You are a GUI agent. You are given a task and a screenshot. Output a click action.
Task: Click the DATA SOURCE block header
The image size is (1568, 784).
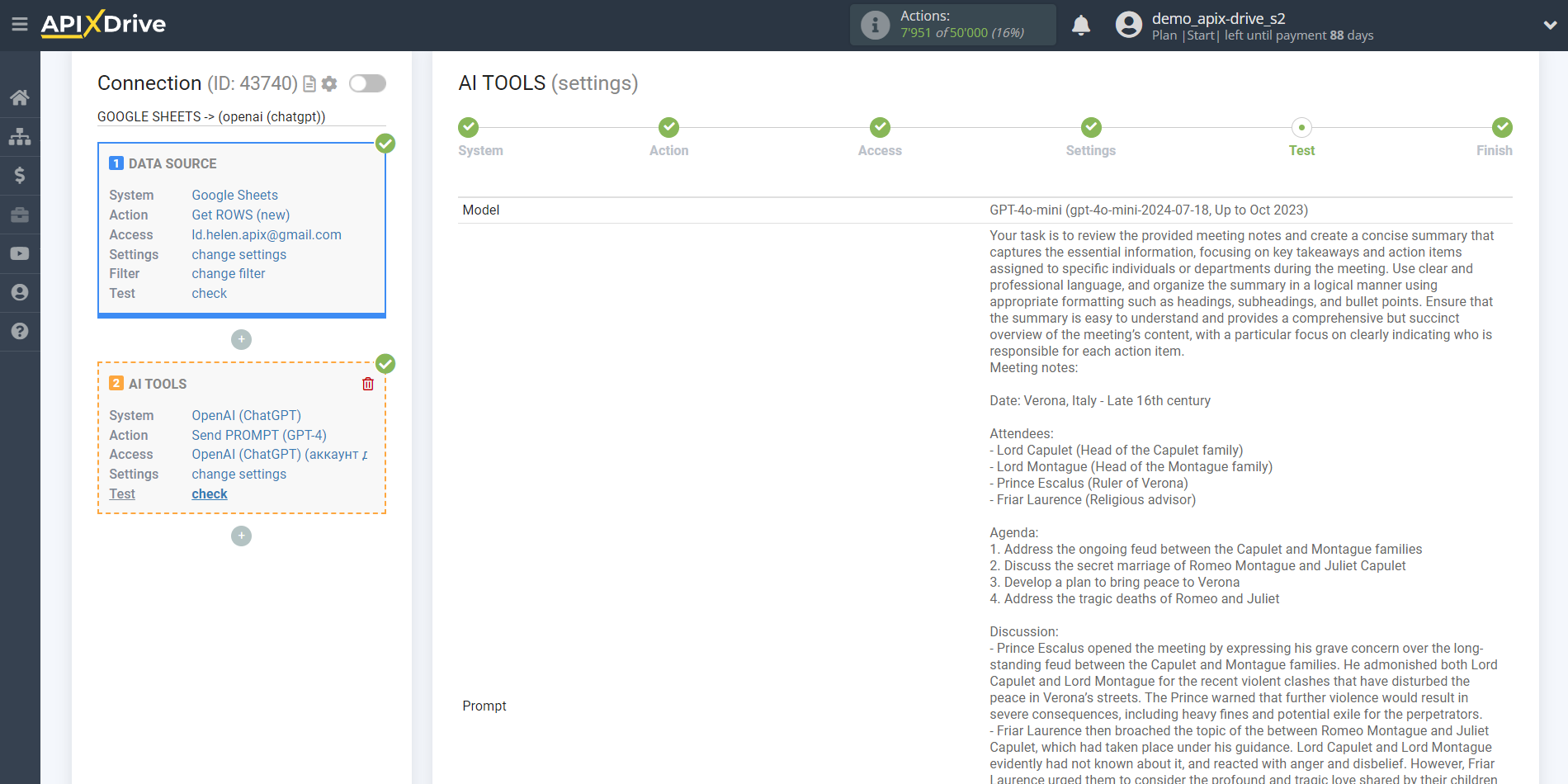(x=172, y=163)
